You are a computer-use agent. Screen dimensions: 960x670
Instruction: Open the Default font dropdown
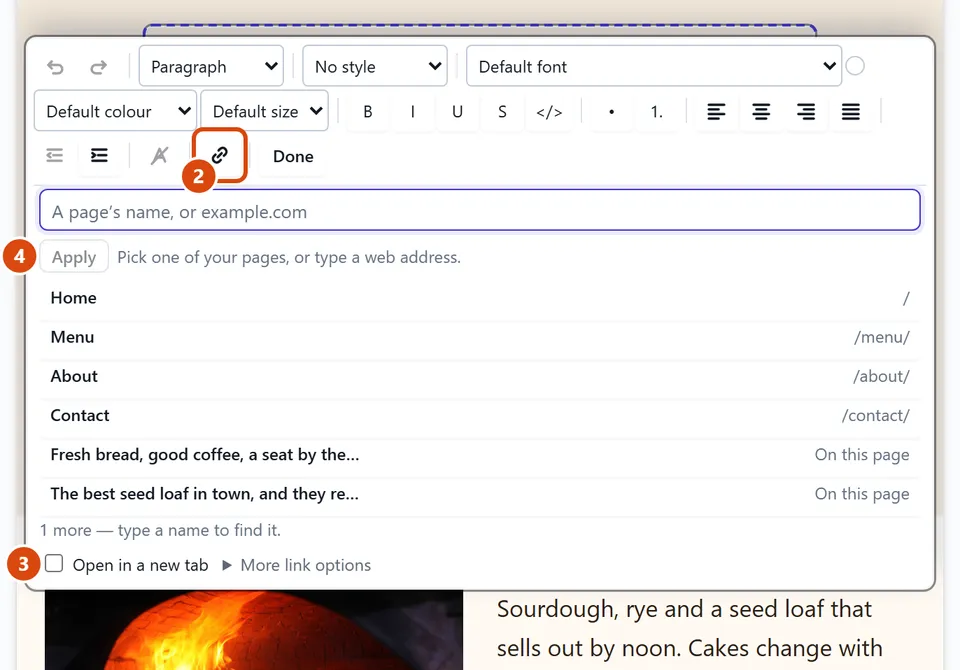coord(654,66)
